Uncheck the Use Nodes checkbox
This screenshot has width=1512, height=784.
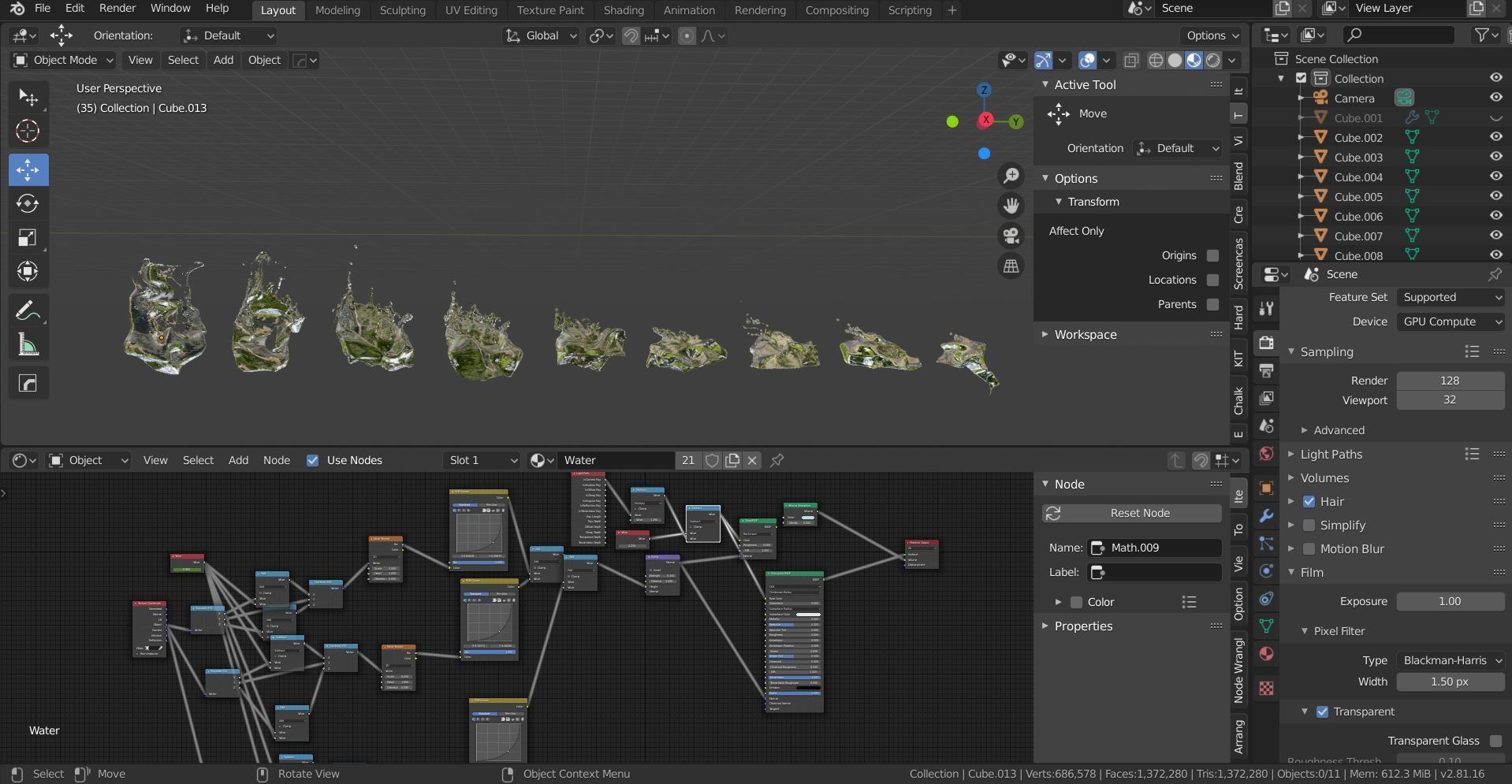[313, 460]
